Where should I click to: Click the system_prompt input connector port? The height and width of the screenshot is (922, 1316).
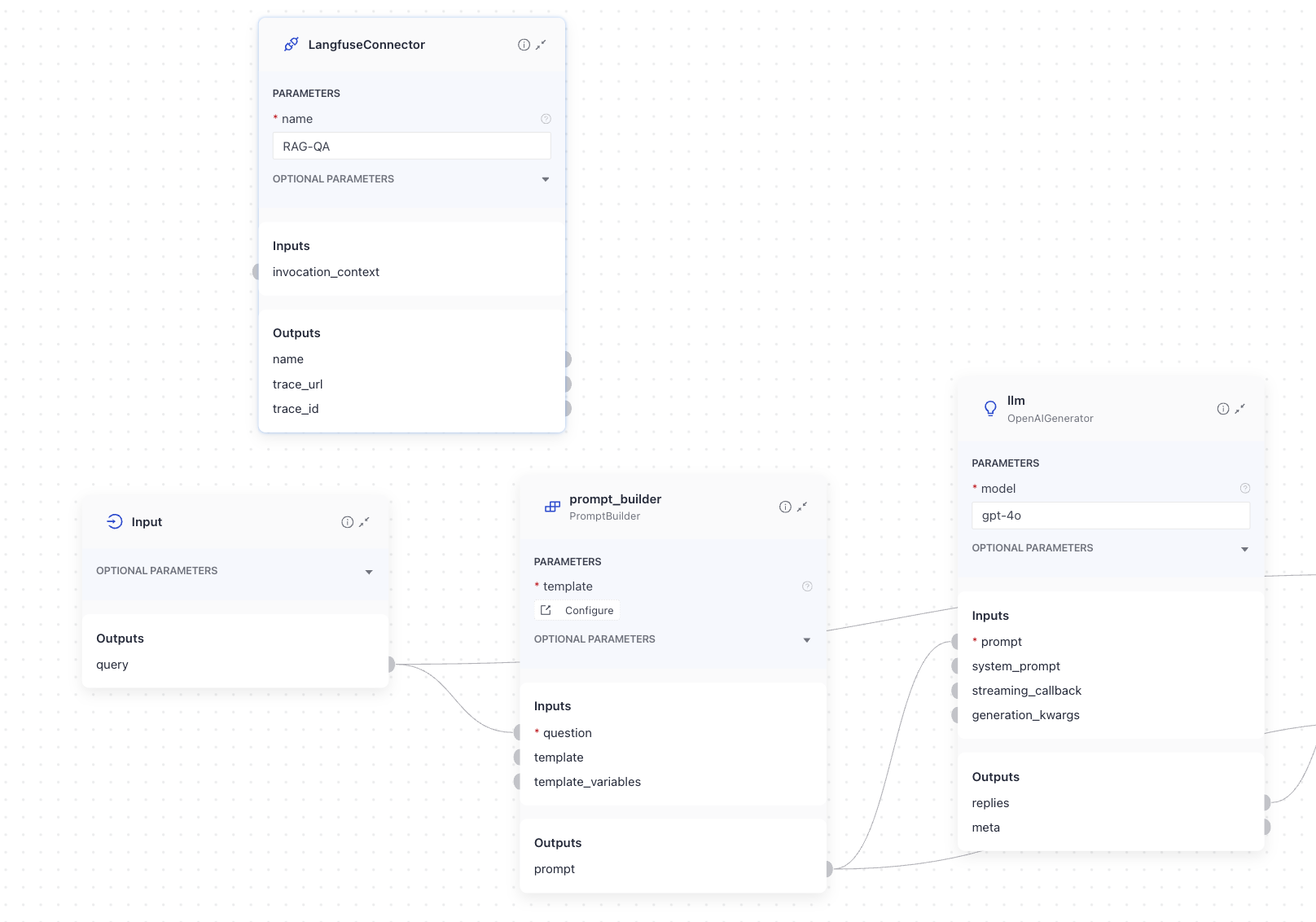point(956,666)
